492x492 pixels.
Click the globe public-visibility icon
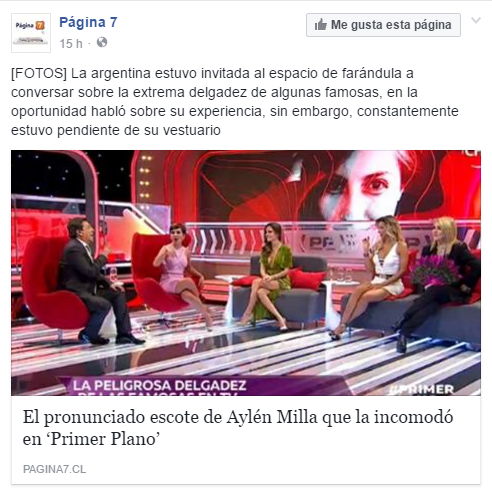click(102, 42)
